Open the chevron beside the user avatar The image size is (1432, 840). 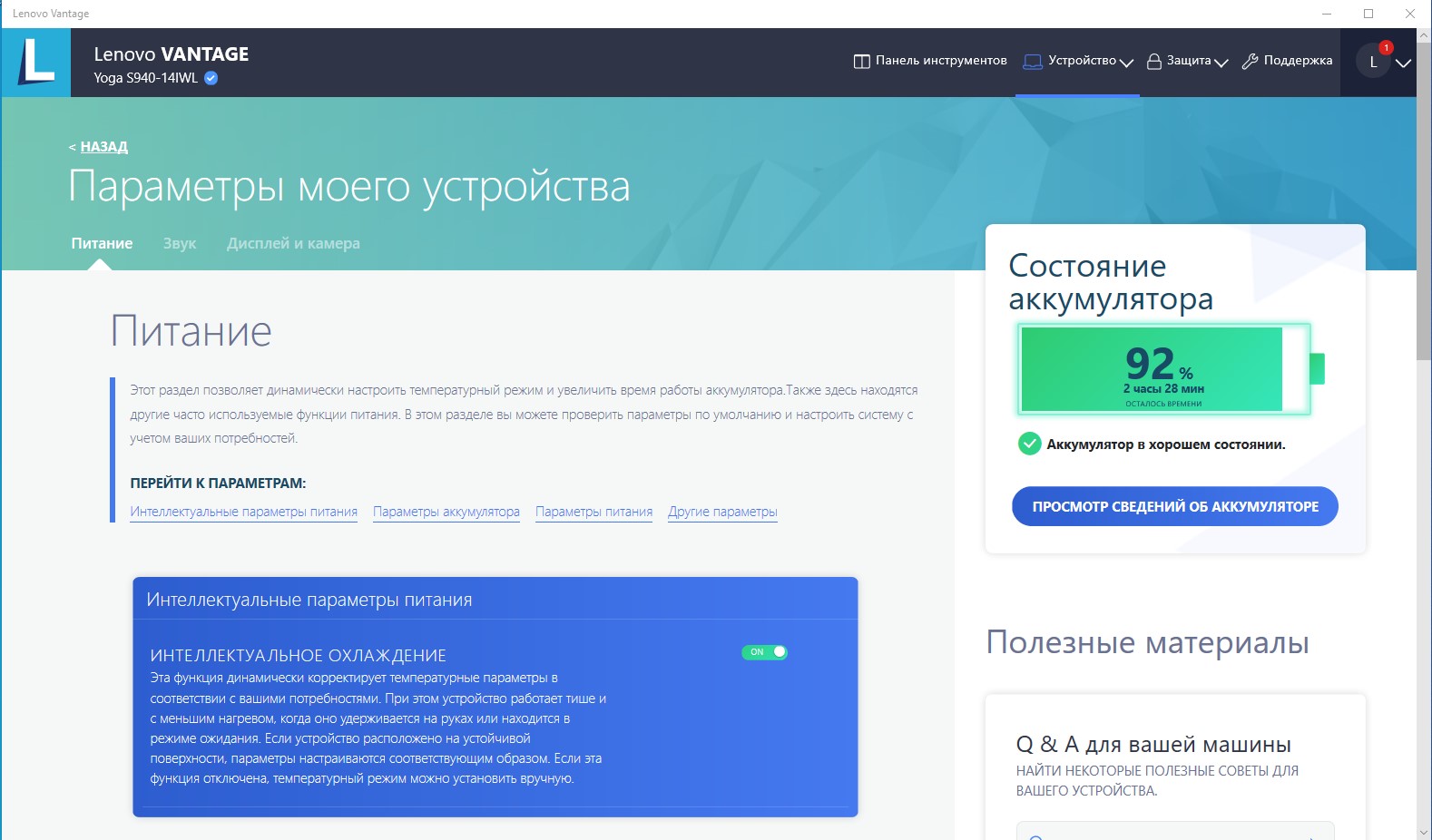pyautogui.click(x=1403, y=63)
